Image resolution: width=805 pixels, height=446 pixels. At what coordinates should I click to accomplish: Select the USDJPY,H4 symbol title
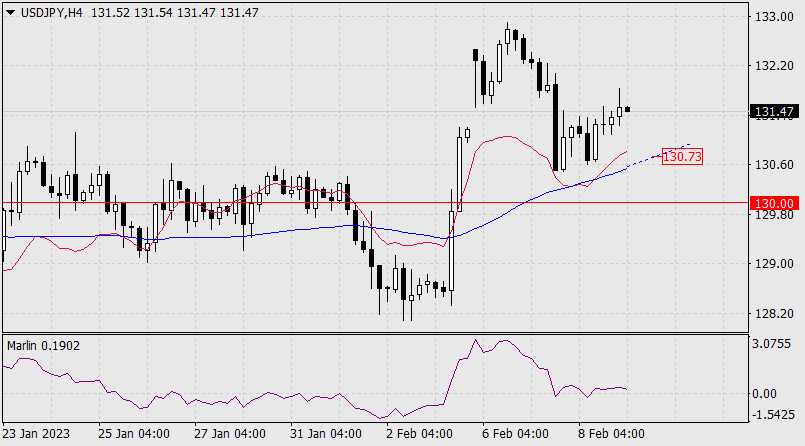point(51,13)
